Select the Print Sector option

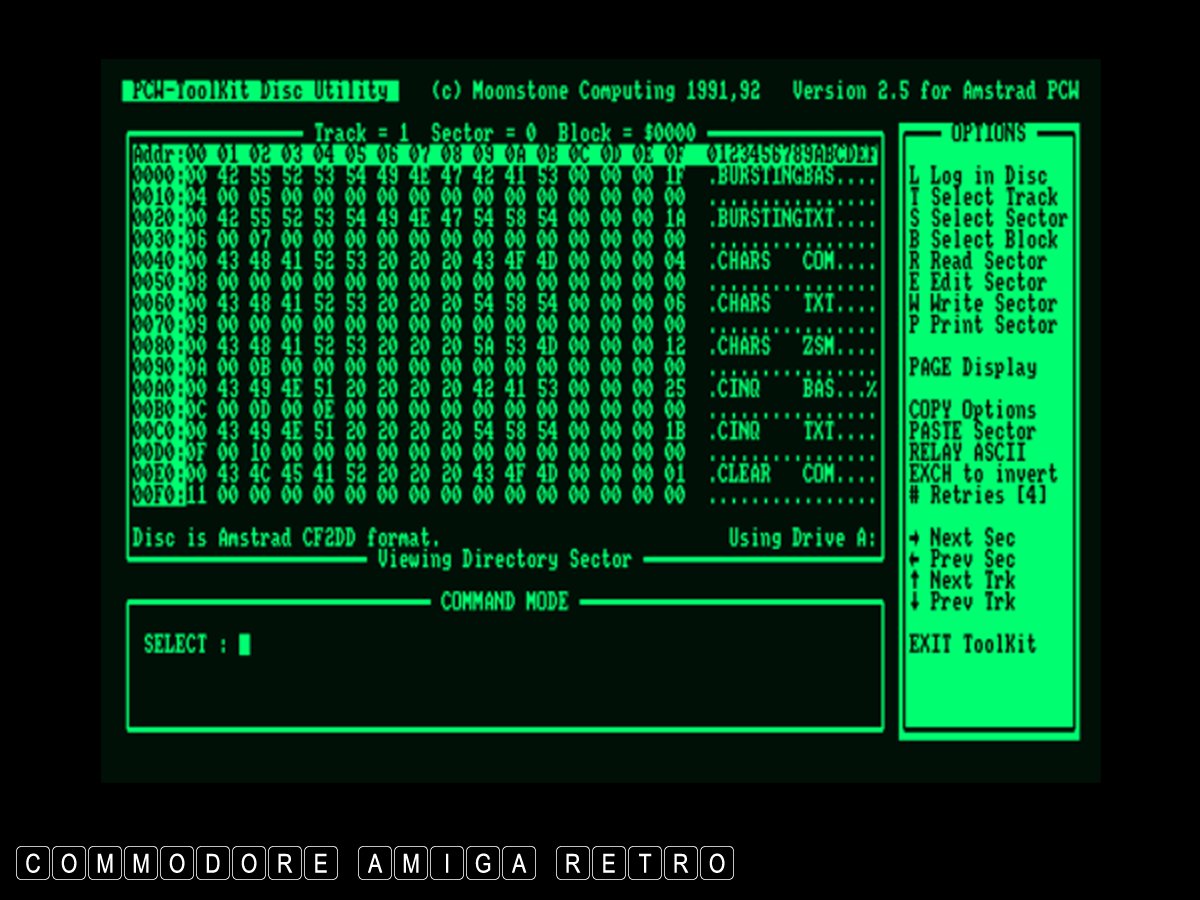(983, 325)
